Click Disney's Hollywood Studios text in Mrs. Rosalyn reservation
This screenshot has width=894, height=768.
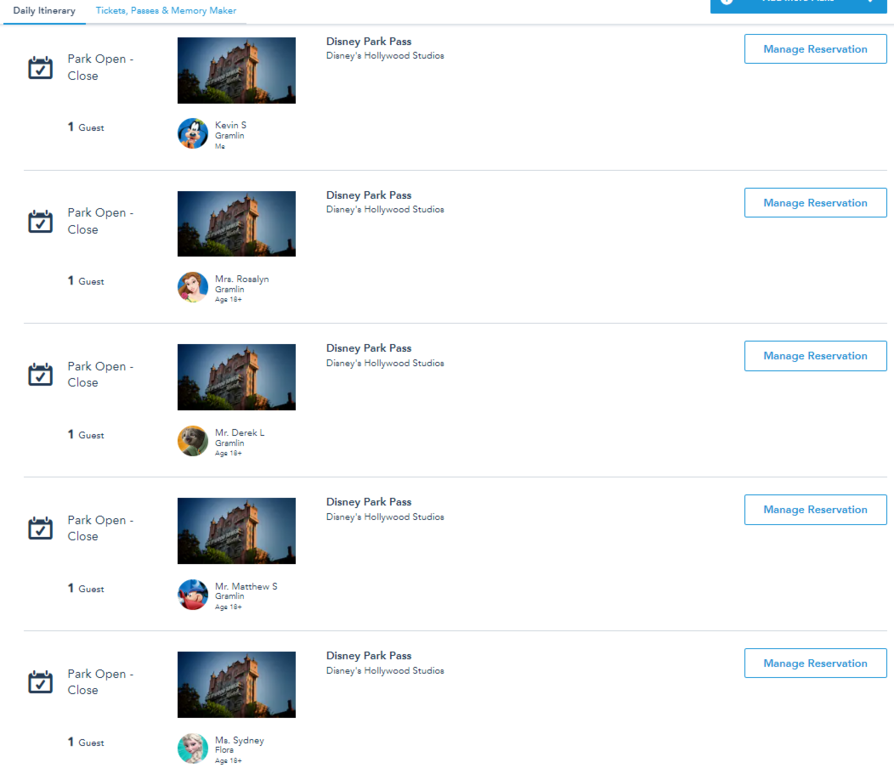(385, 210)
